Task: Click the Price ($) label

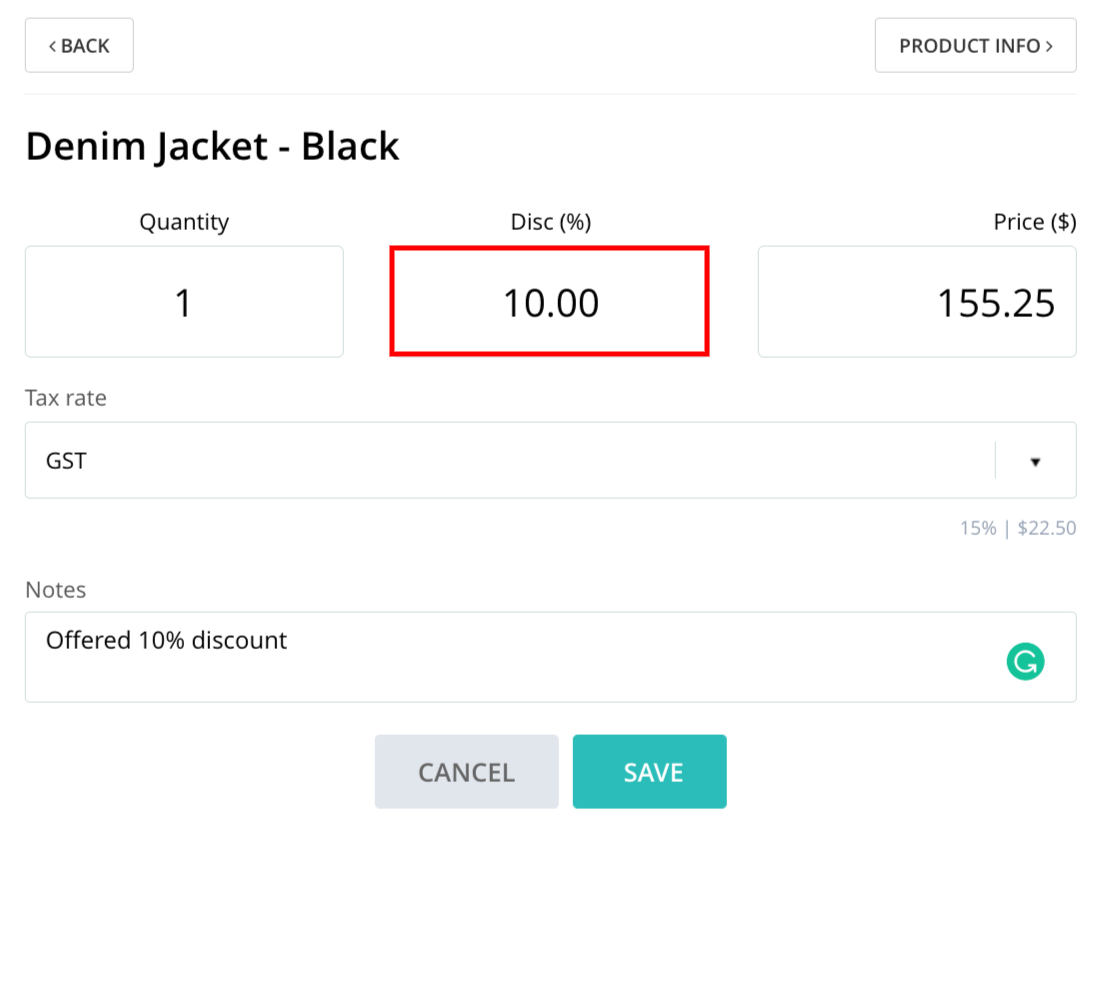Action: 1035,222
